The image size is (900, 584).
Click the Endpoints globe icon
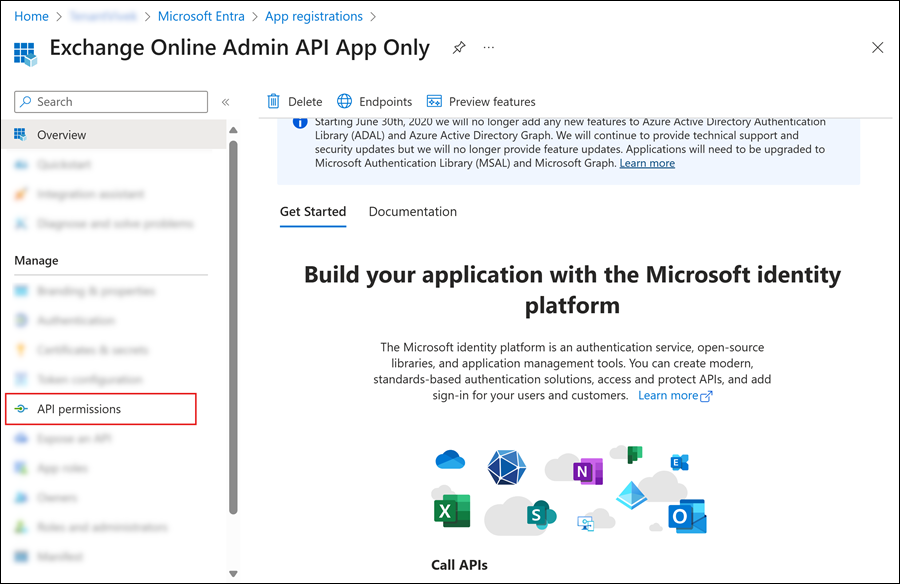[x=344, y=101]
